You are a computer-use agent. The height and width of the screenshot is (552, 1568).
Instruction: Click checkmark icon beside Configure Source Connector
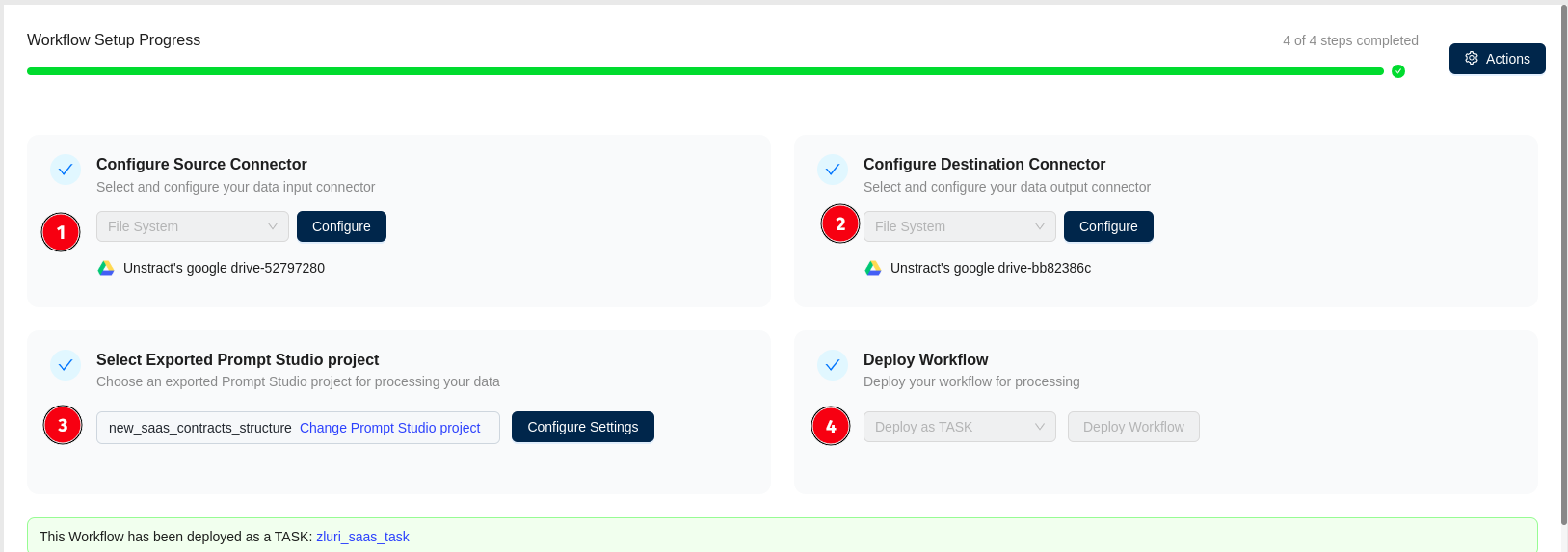[66, 170]
